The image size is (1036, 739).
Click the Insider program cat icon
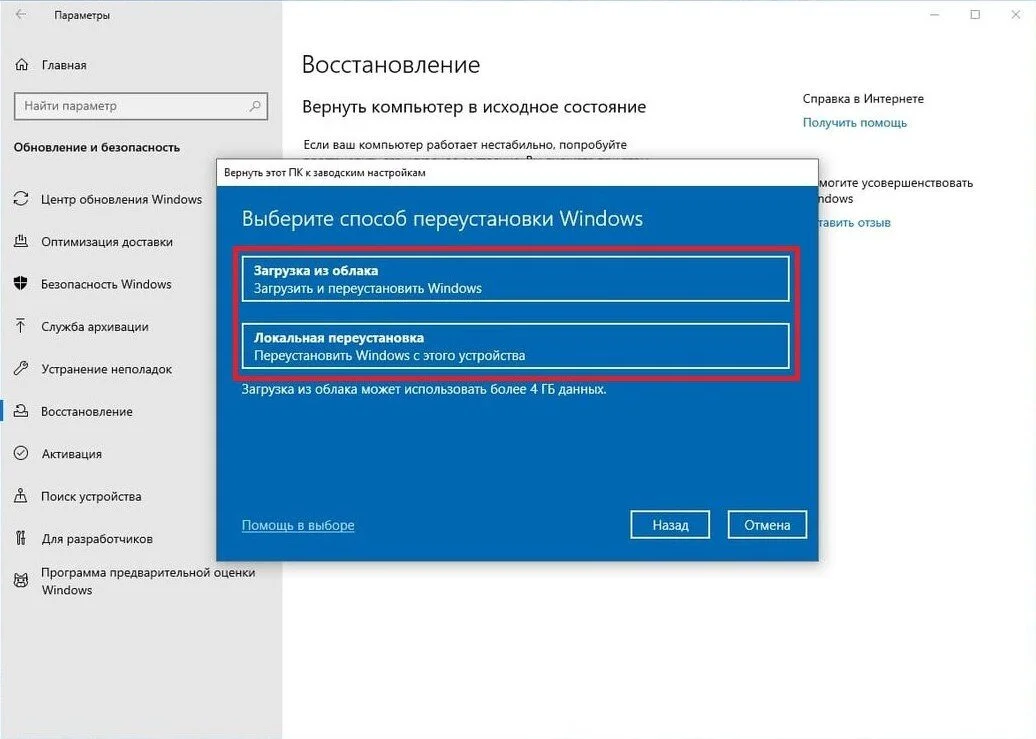click(x=21, y=581)
